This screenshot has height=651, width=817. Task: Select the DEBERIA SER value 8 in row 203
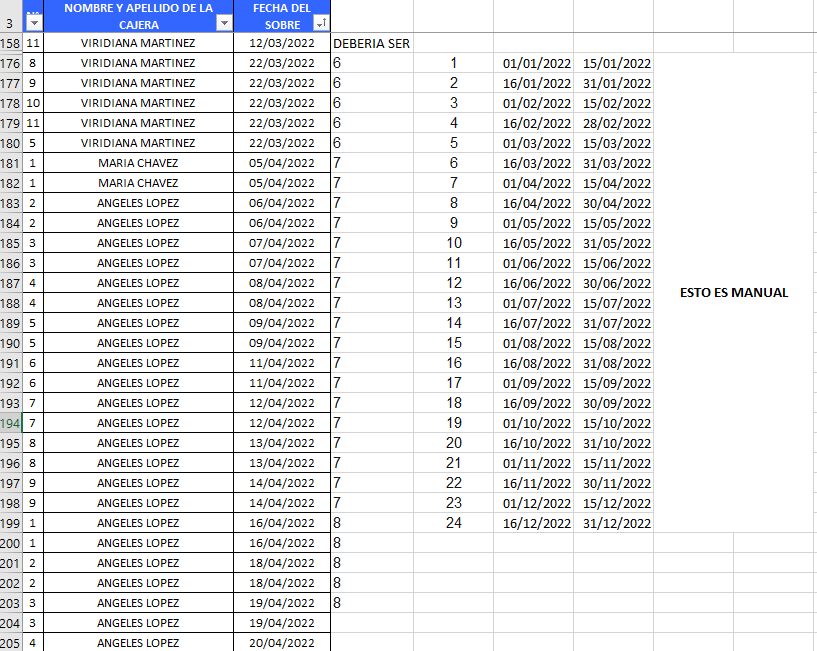(372, 603)
